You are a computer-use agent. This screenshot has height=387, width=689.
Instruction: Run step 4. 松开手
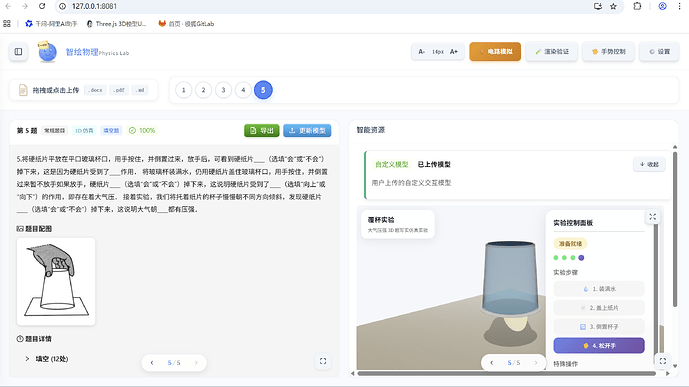click(x=599, y=345)
